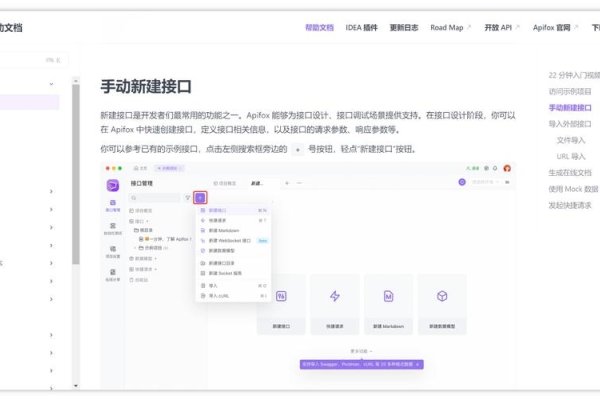Jump to the 文件导入 sub-entry
Screen dimensions: 600x400
571,140
